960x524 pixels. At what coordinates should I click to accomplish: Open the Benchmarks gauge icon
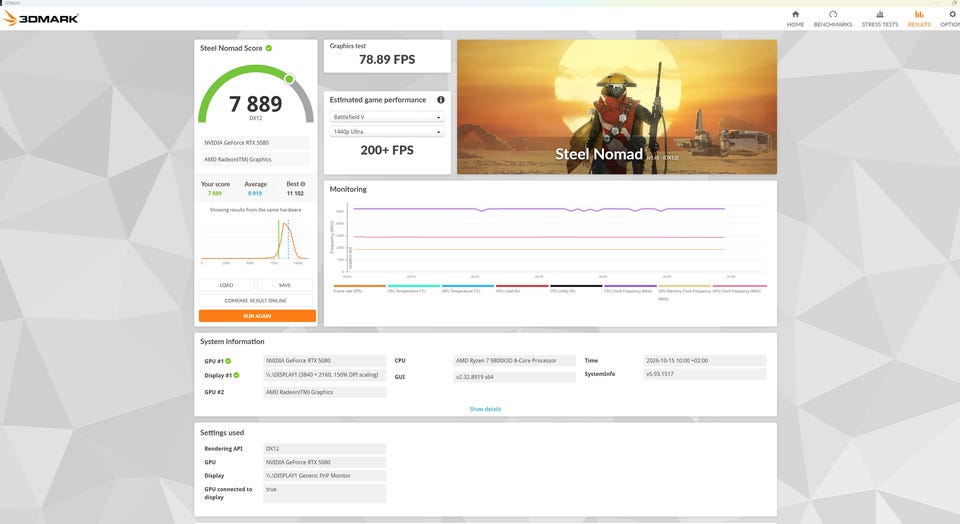pyautogui.click(x=833, y=14)
